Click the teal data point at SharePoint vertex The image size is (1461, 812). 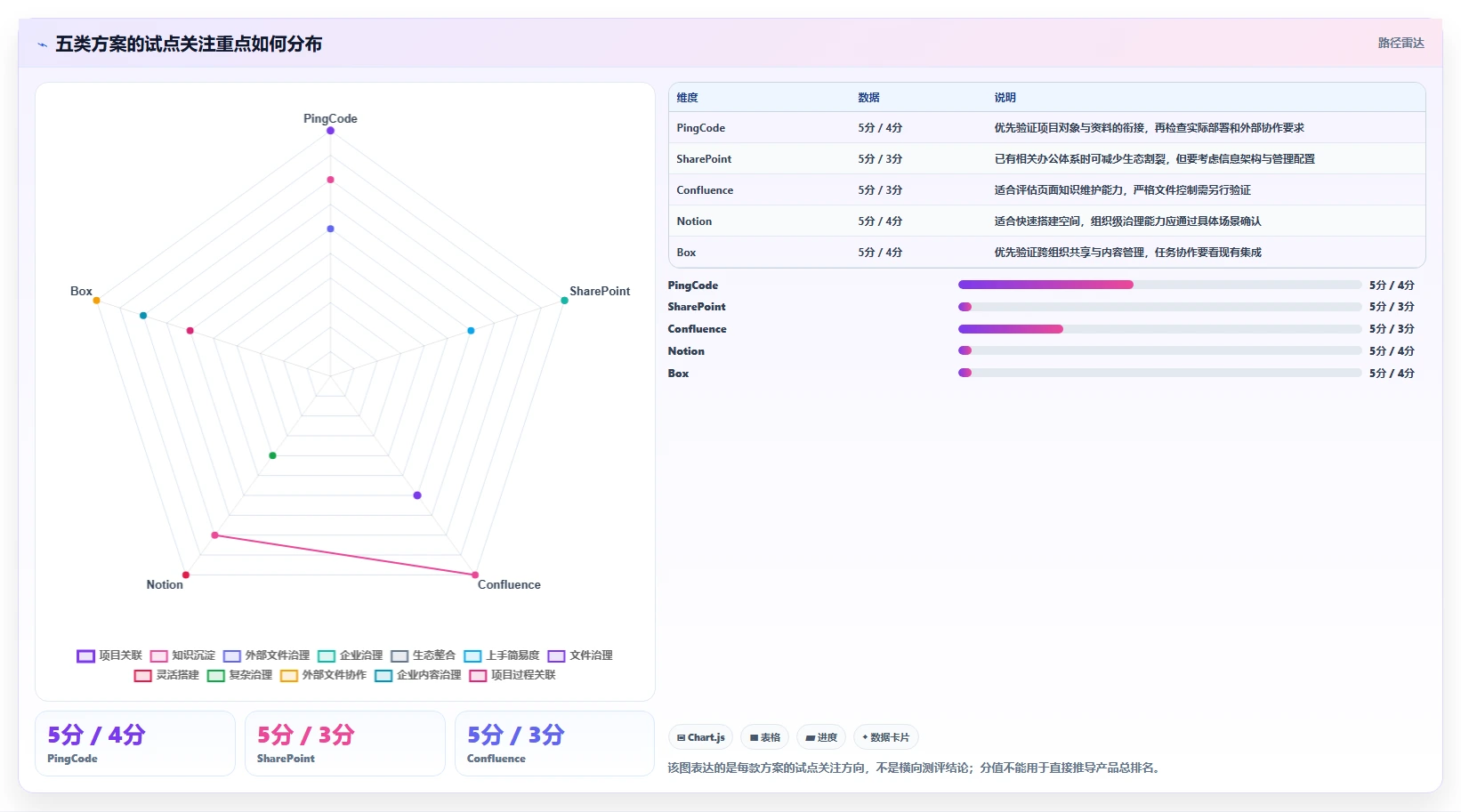coord(564,301)
